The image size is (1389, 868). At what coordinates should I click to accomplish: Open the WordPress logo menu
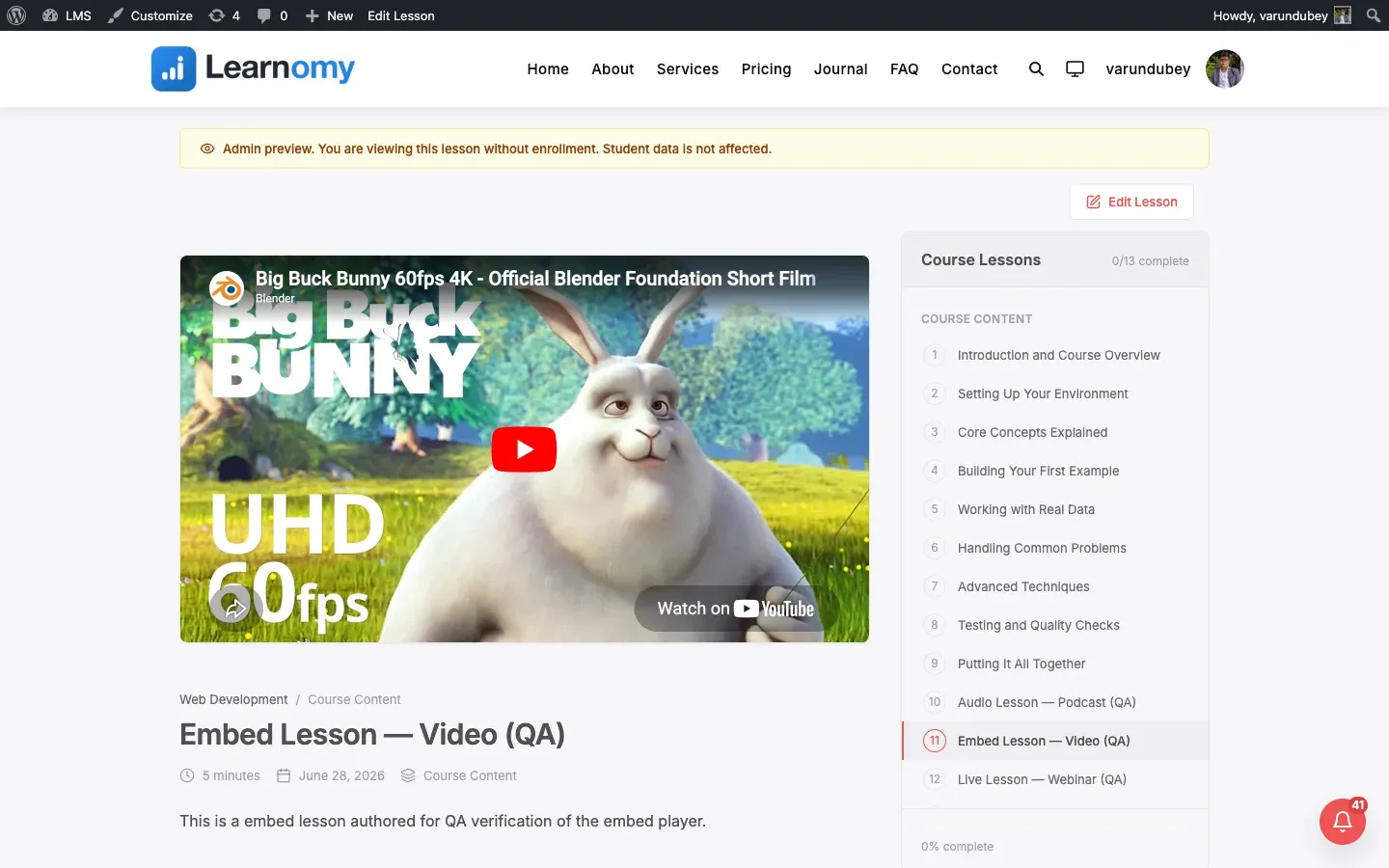point(16,15)
